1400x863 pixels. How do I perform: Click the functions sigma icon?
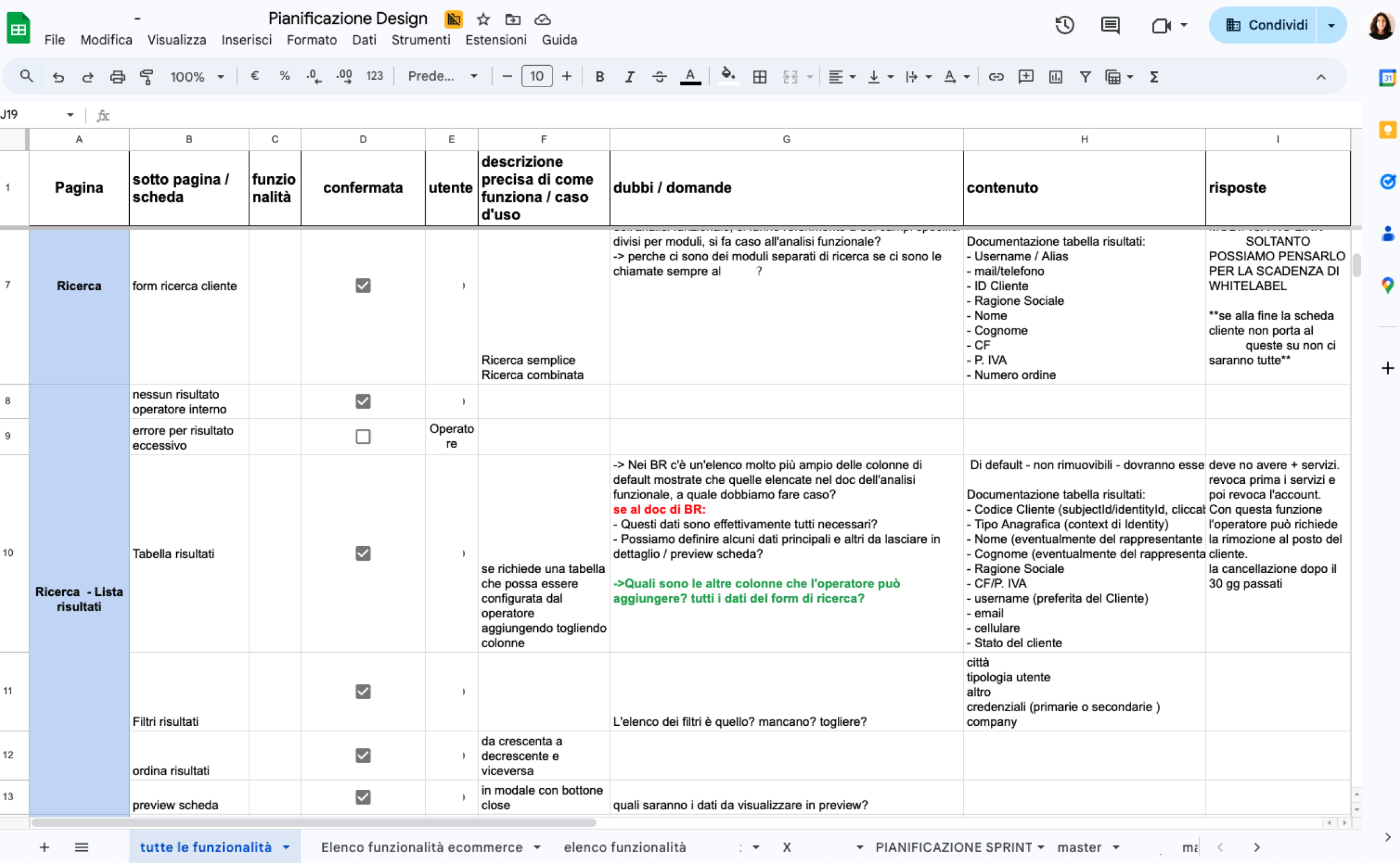pos(1154,77)
